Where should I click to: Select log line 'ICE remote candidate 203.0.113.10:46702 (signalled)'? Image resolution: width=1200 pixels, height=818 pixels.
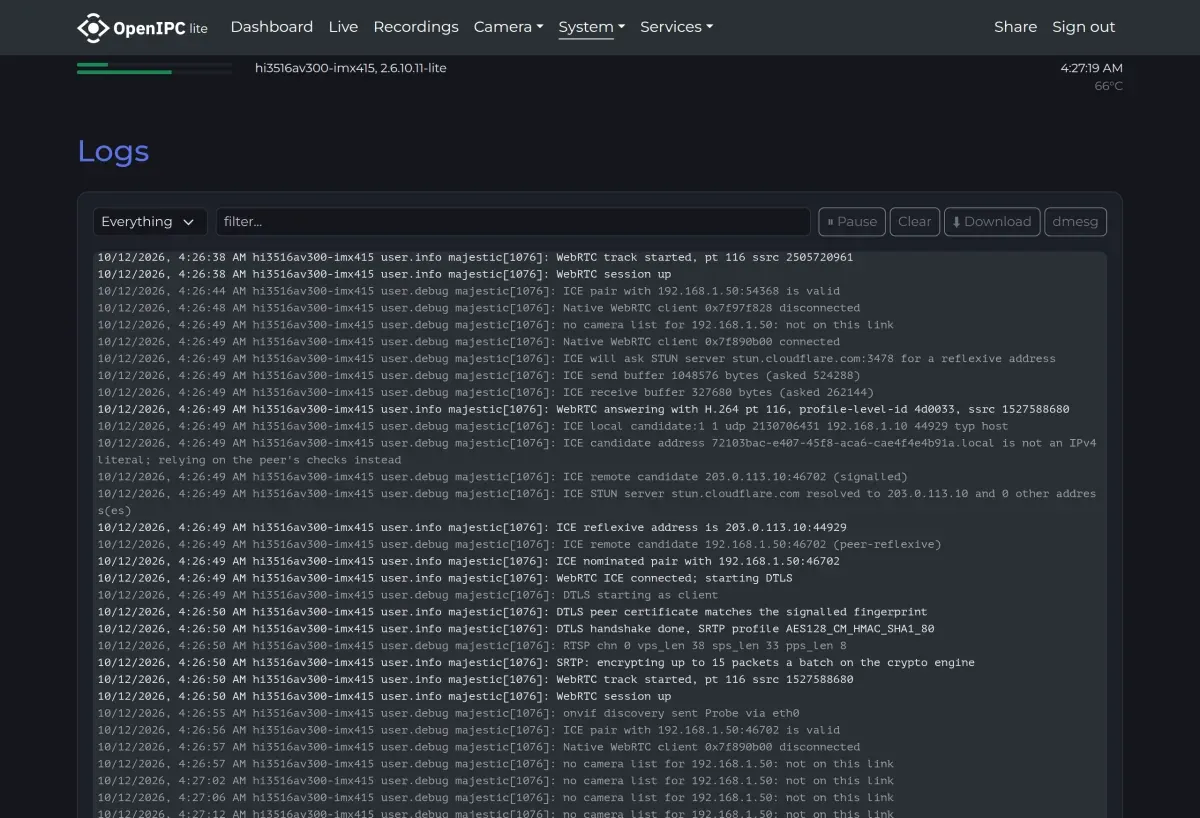click(x=502, y=477)
